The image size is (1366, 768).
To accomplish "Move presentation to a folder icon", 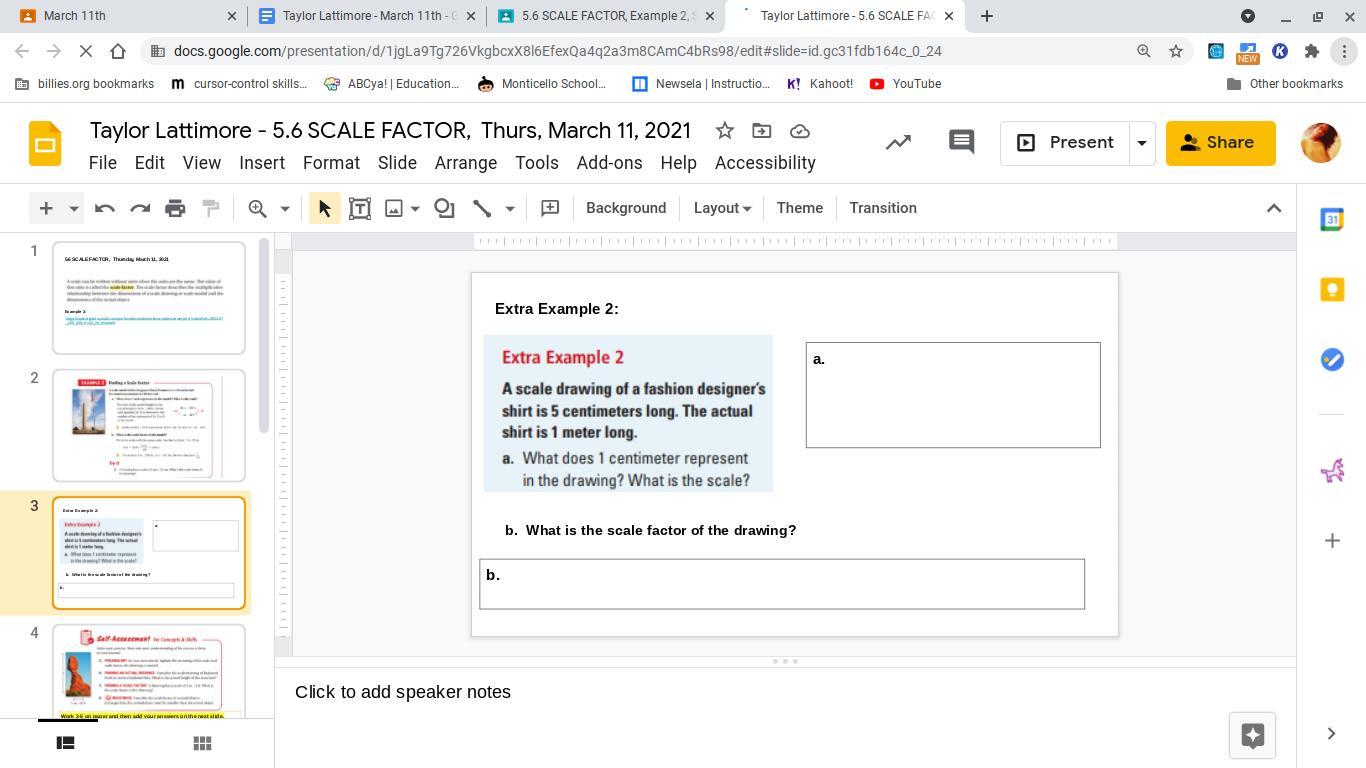I will click(762, 131).
